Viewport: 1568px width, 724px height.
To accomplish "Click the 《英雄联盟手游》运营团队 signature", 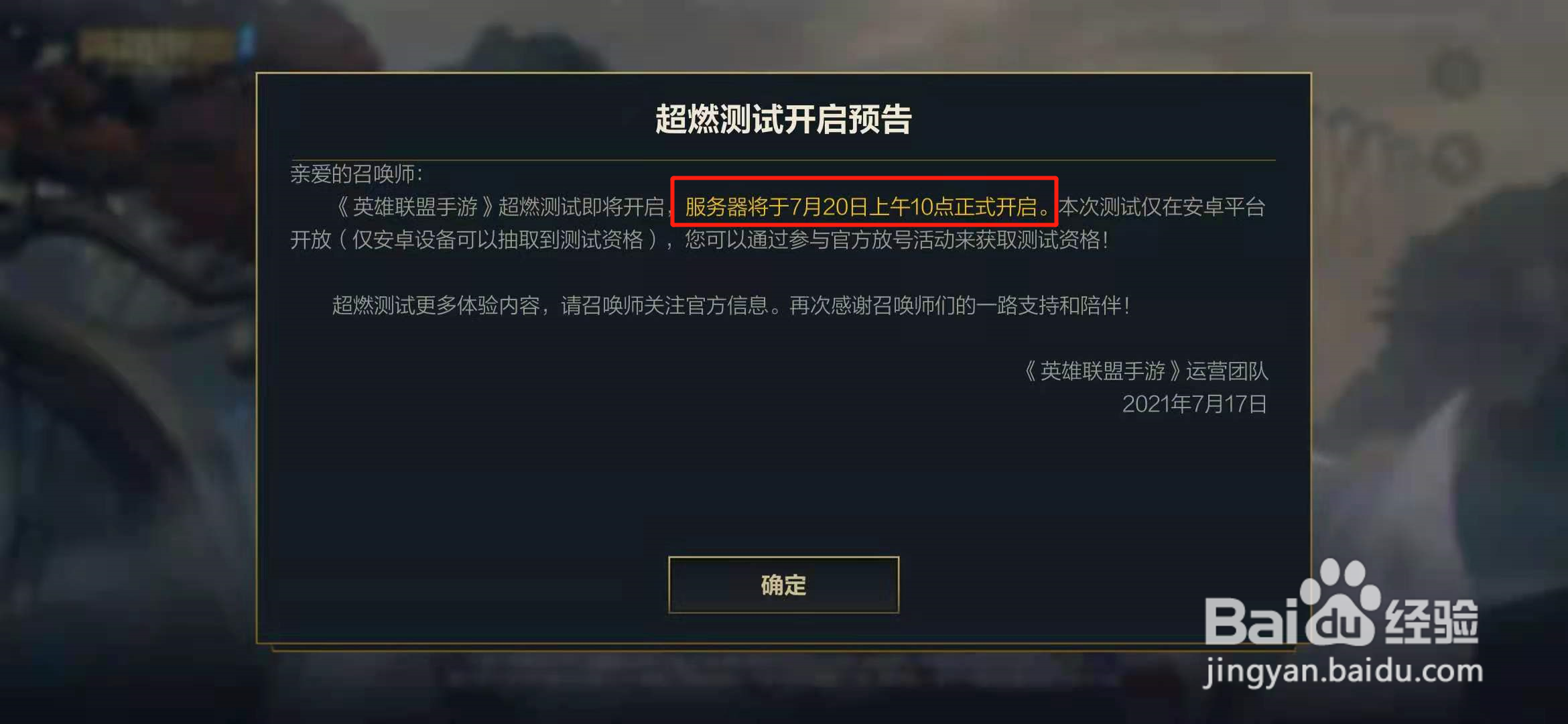I will pyautogui.click(x=1145, y=371).
